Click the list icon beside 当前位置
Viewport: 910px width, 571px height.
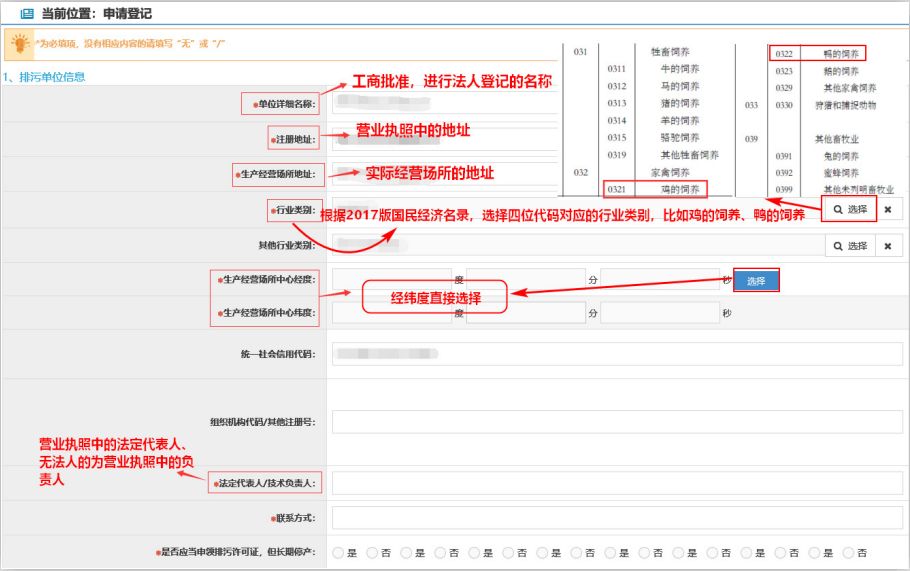(27, 15)
